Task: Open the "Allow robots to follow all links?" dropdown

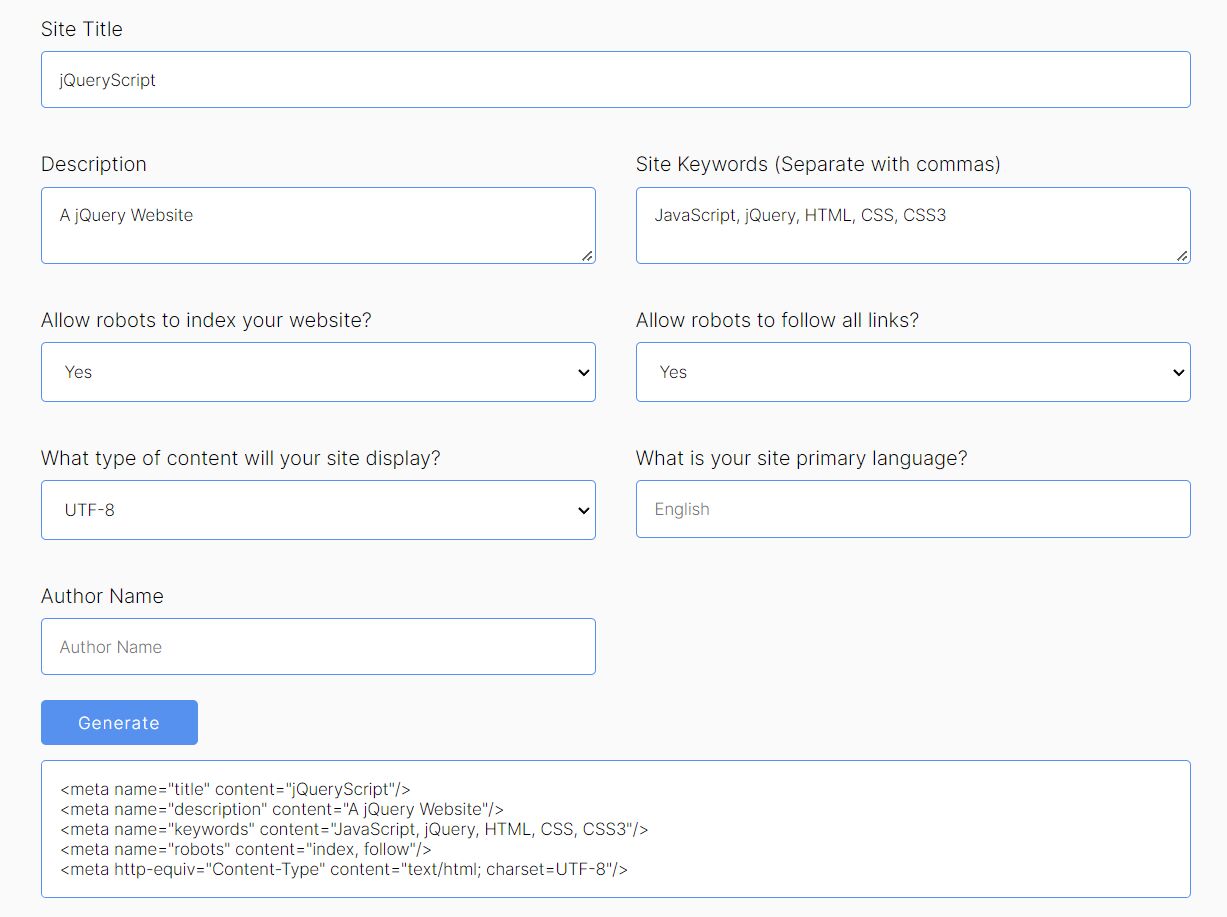Action: (x=912, y=371)
